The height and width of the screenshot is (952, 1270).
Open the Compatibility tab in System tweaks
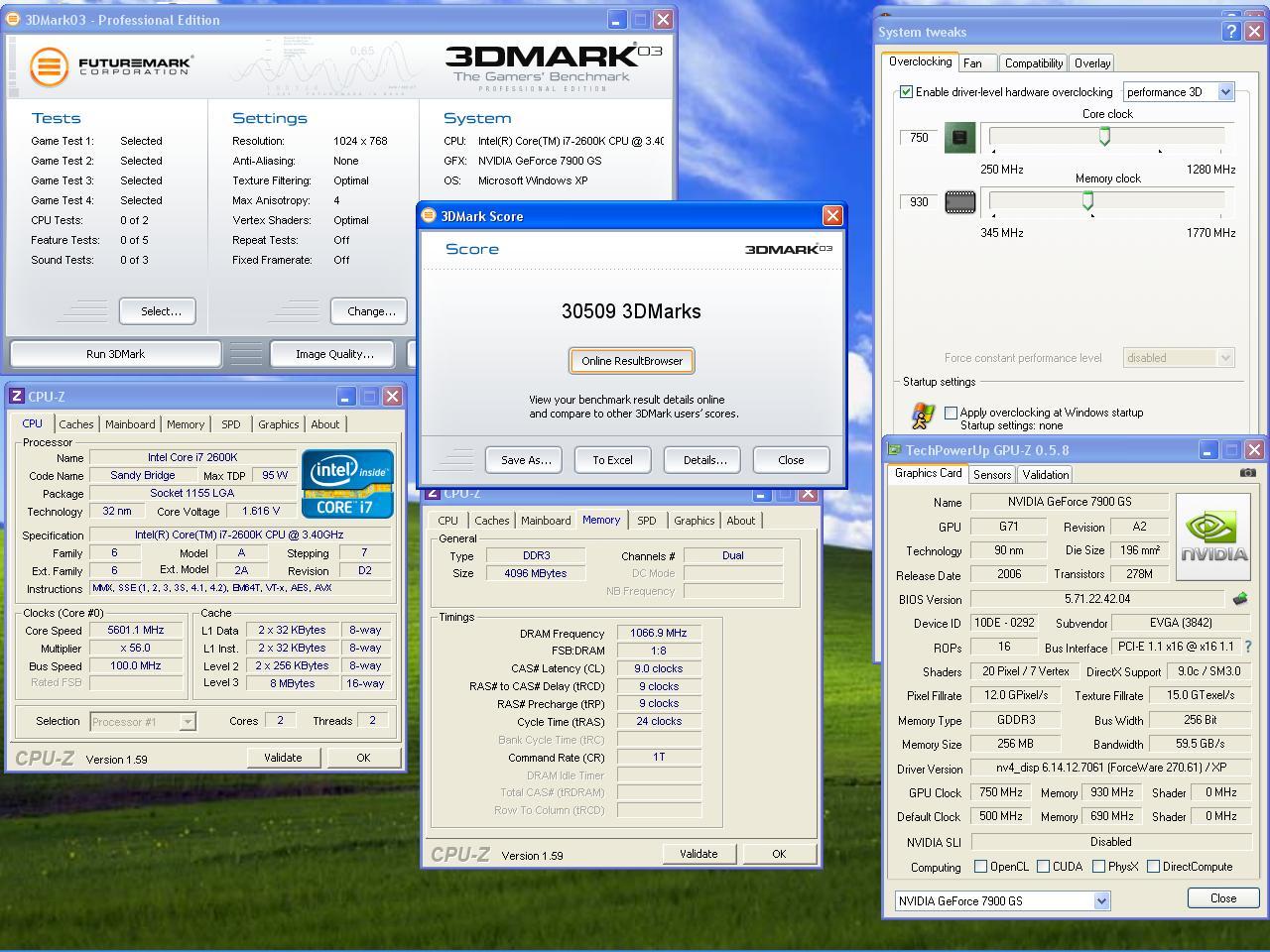pos(1033,62)
